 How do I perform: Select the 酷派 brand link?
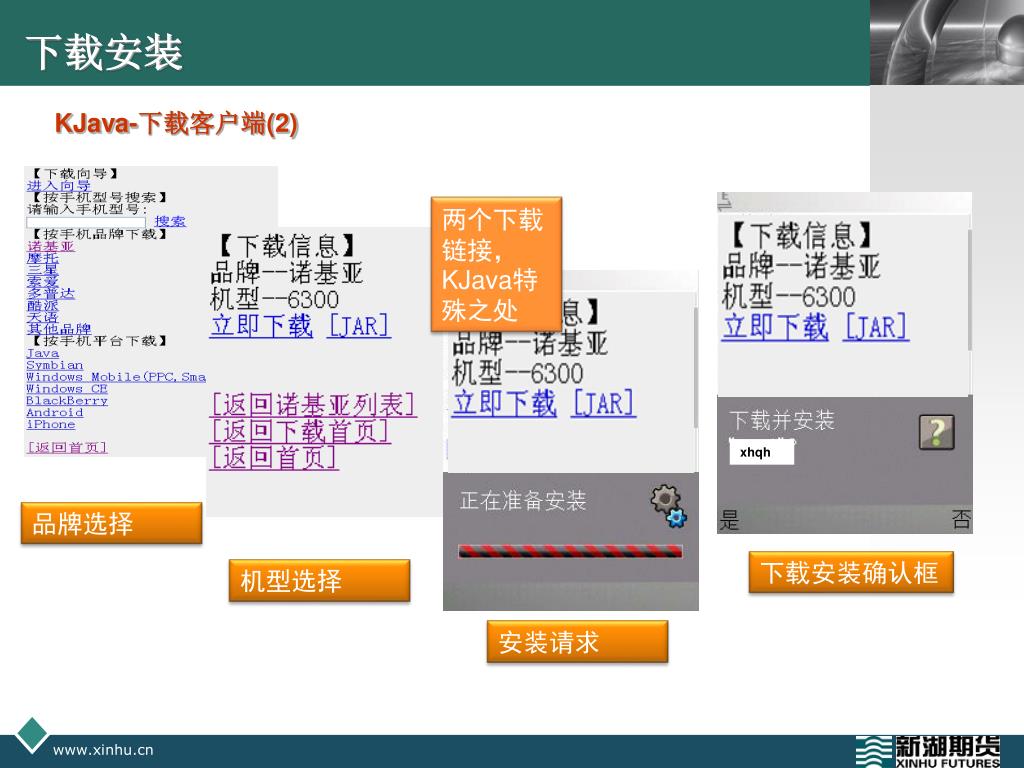[x=42, y=305]
